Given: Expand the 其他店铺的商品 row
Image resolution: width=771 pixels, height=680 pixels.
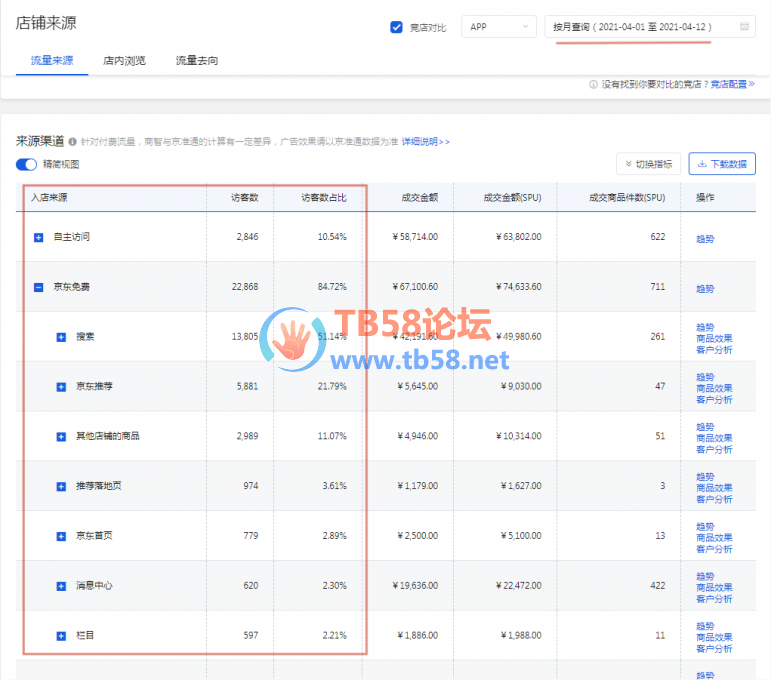Looking at the screenshot, I should click(61, 437).
